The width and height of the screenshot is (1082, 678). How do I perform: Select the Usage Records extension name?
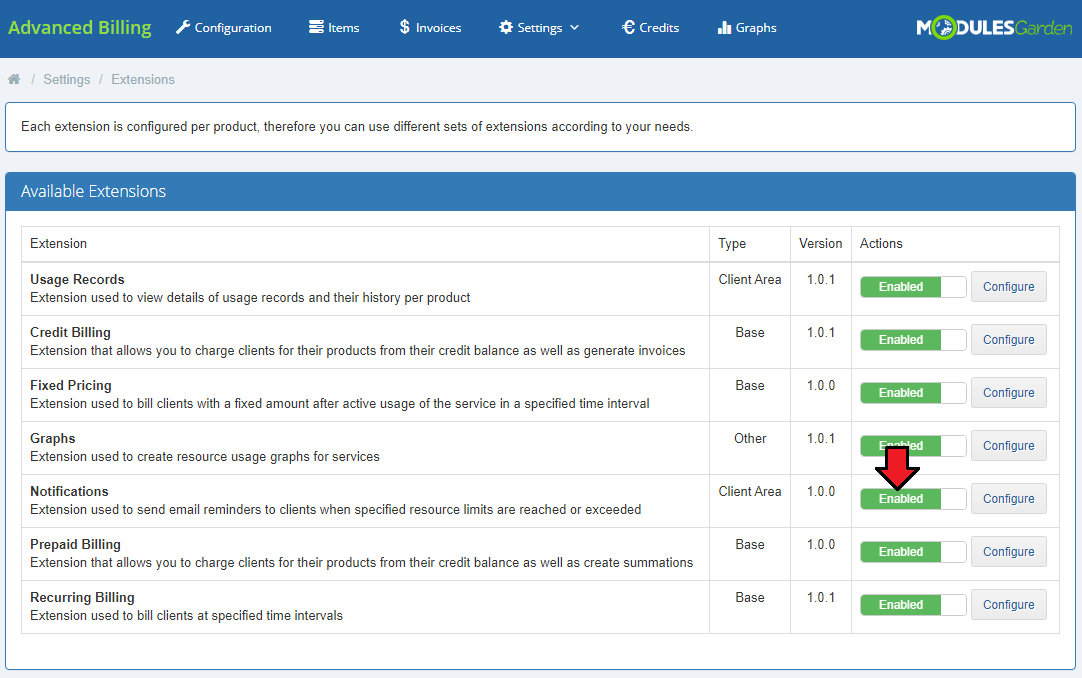77,279
